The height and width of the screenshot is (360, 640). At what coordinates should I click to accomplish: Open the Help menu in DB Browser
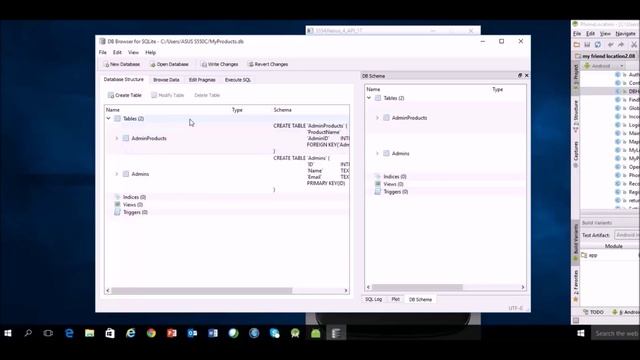point(151,52)
